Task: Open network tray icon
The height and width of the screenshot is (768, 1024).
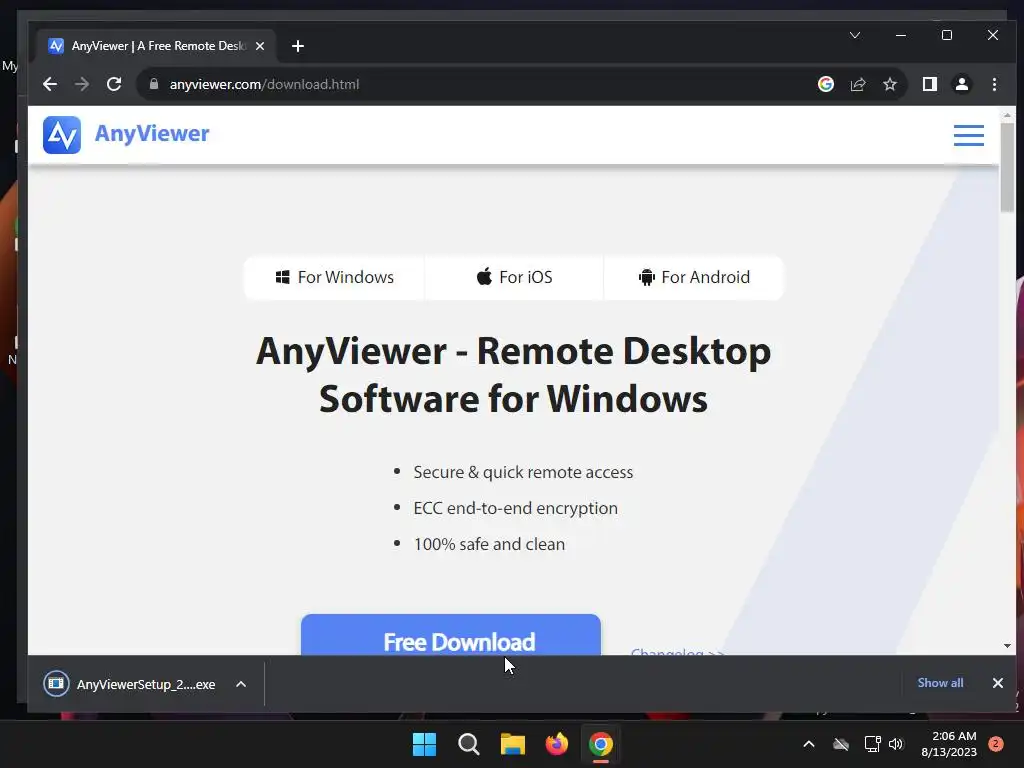Action: pos(872,744)
